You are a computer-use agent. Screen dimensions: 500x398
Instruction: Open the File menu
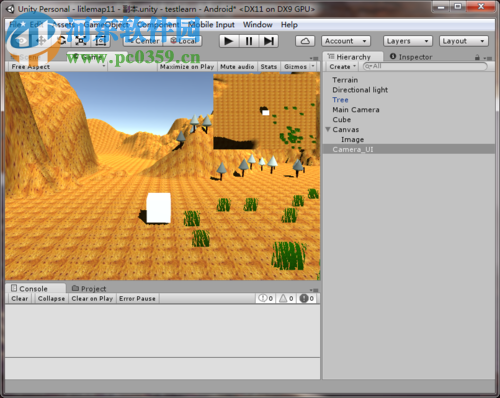pyautogui.click(x=15, y=24)
